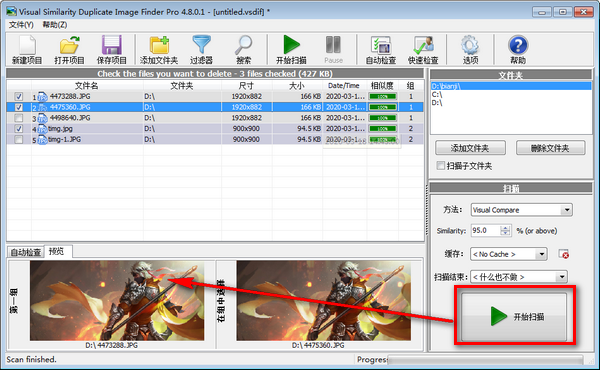The image size is (600, 370).
Task: Expand the Visual Compare method dropdown
Action: click(567, 210)
